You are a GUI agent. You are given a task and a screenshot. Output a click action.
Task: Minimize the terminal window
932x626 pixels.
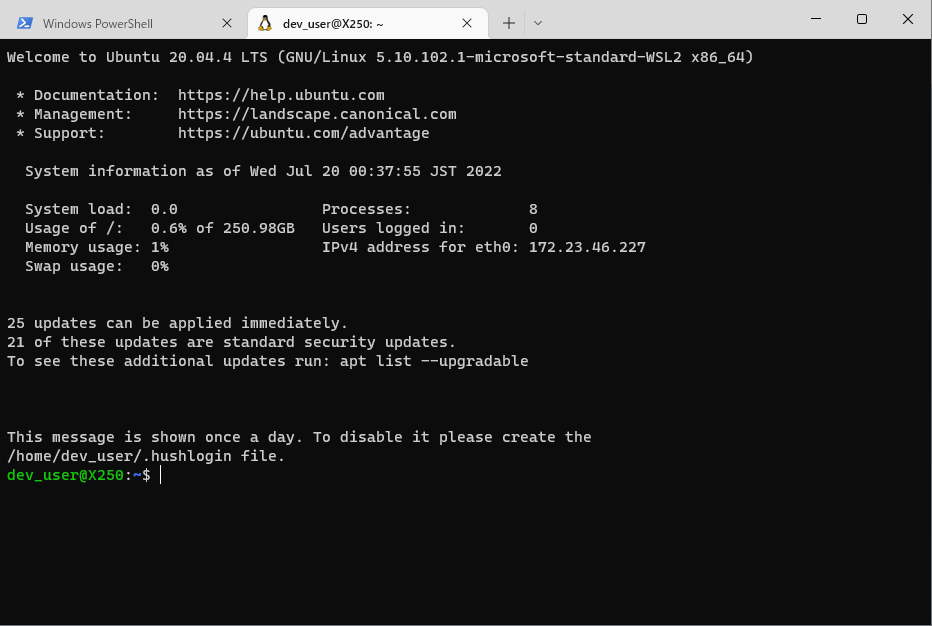pyautogui.click(x=816, y=19)
